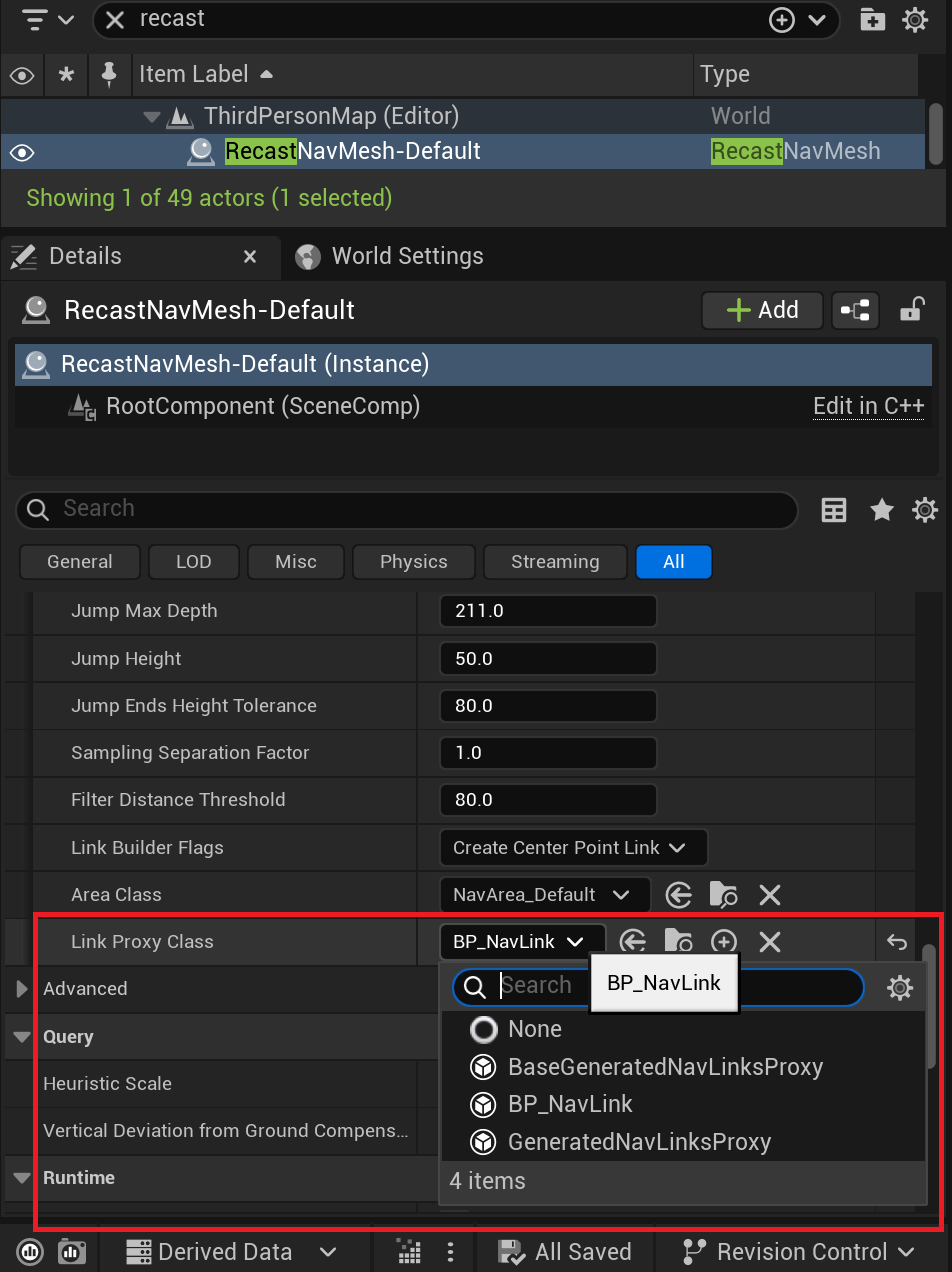Click Filter Distance Threshold value field

click(x=548, y=800)
